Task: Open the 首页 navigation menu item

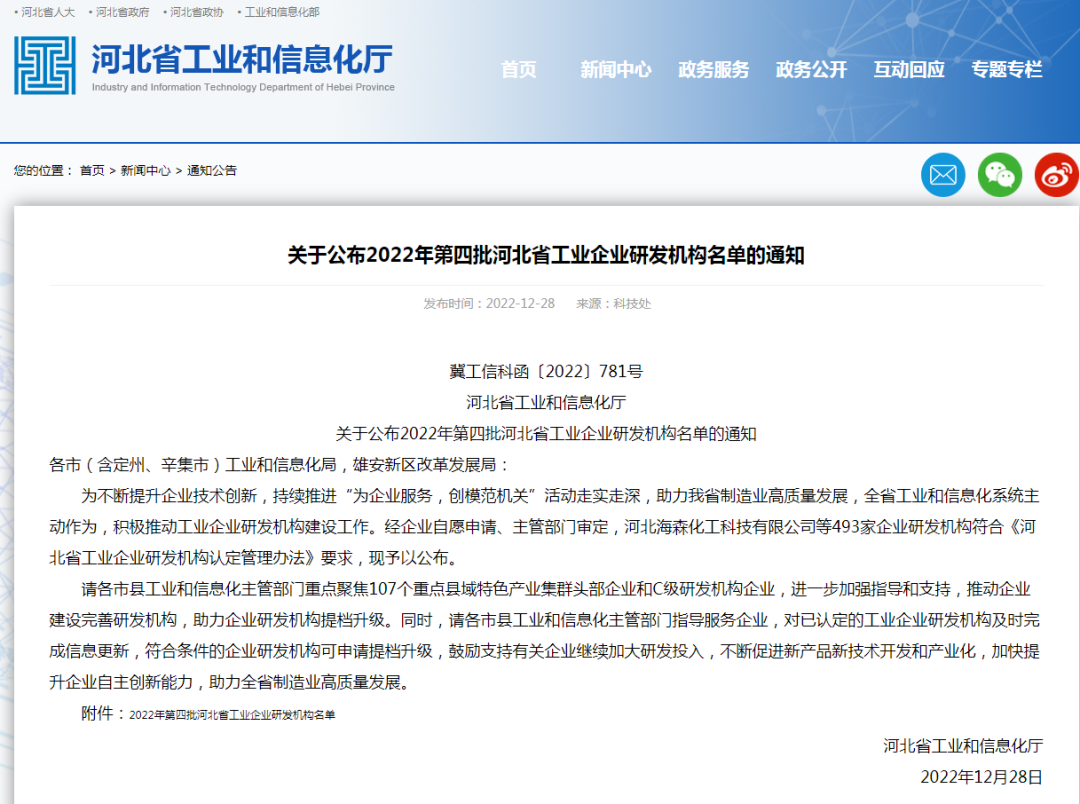Action: [x=518, y=69]
